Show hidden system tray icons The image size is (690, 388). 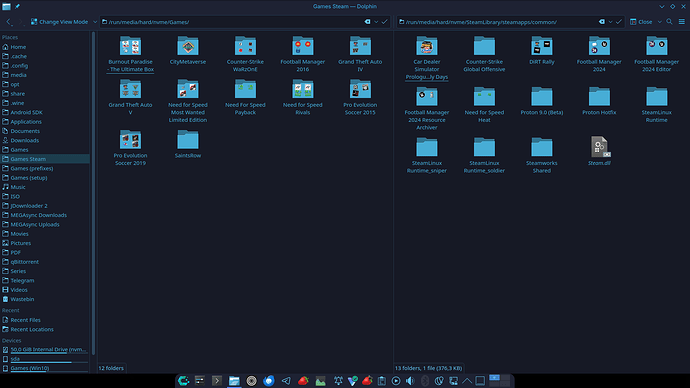pyautogui.click(x=467, y=381)
